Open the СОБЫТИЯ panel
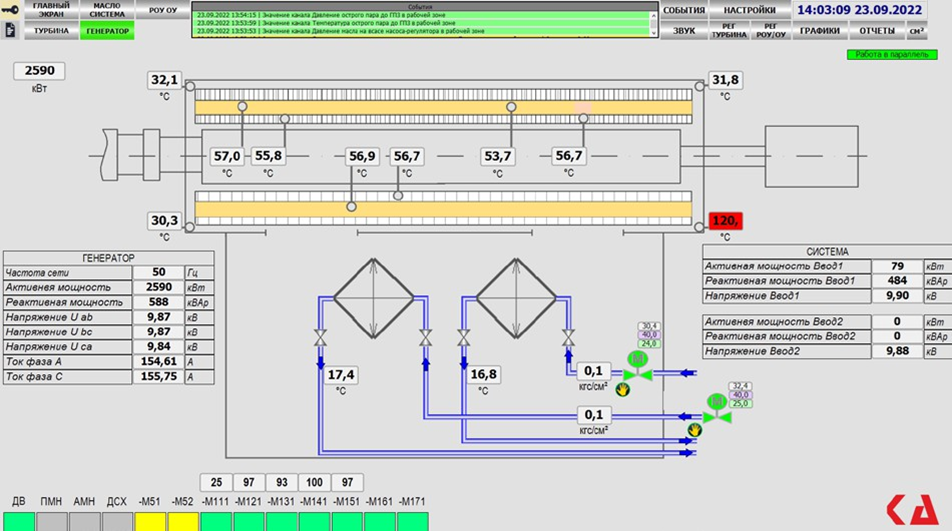The width and height of the screenshot is (952, 531). (x=684, y=10)
